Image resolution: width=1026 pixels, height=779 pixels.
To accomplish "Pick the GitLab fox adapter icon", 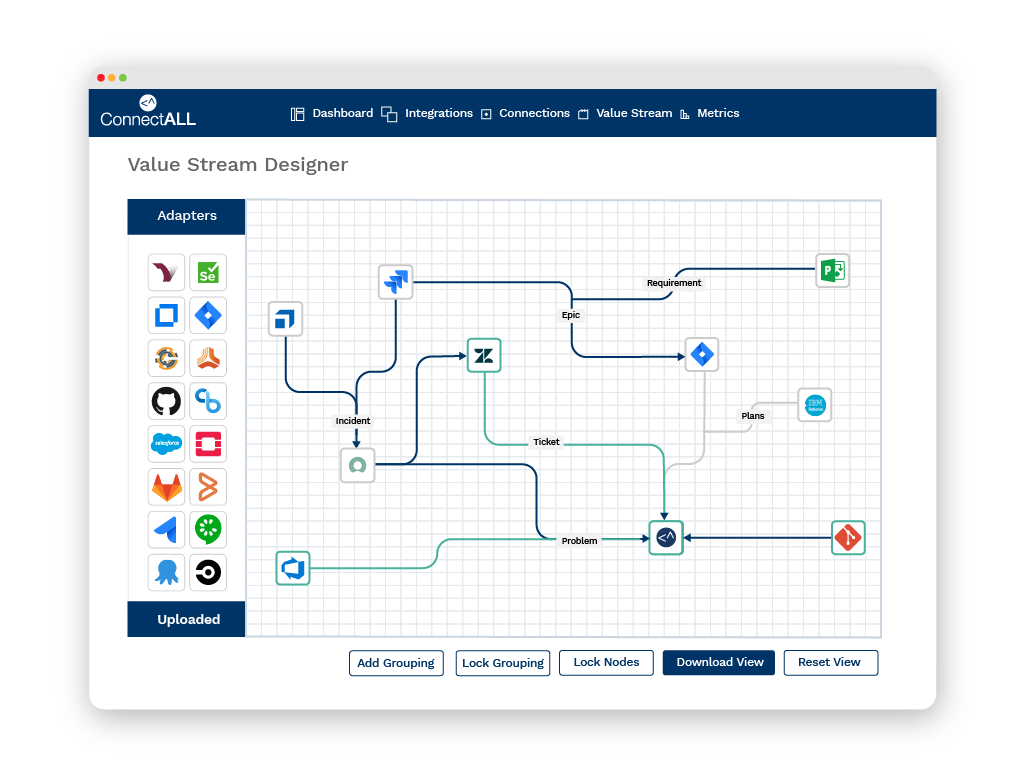I will pos(166,487).
